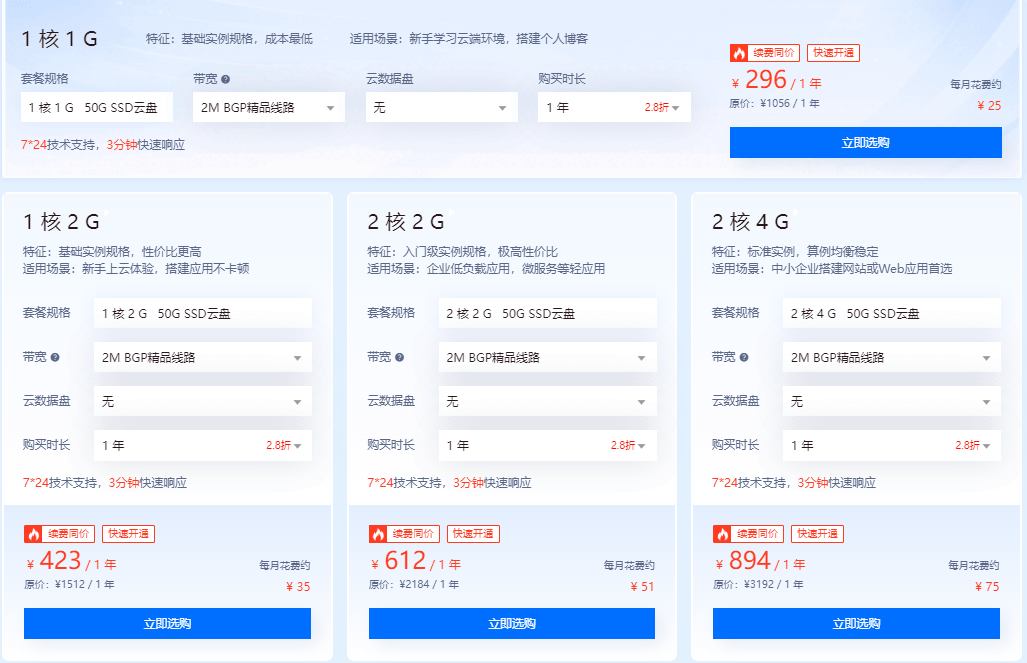The width and height of the screenshot is (1027, 663).
Task: Click 立即选购 for the 2核2G plan
Action: [509, 623]
